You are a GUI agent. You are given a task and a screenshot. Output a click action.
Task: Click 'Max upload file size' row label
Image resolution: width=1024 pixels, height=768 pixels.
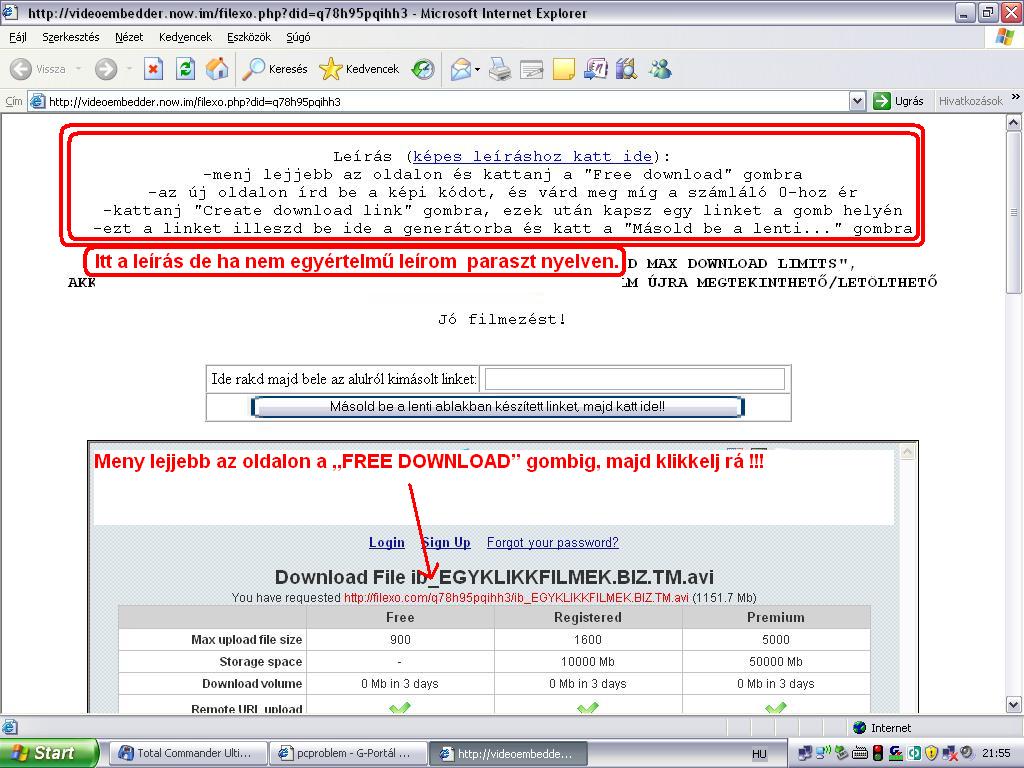pyautogui.click(x=246, y=639)
